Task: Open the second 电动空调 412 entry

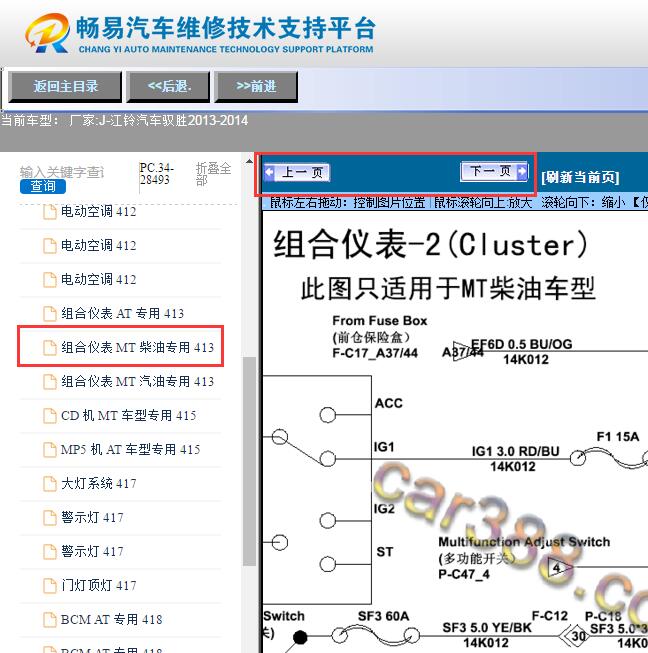Action: (x=98, y=245)
